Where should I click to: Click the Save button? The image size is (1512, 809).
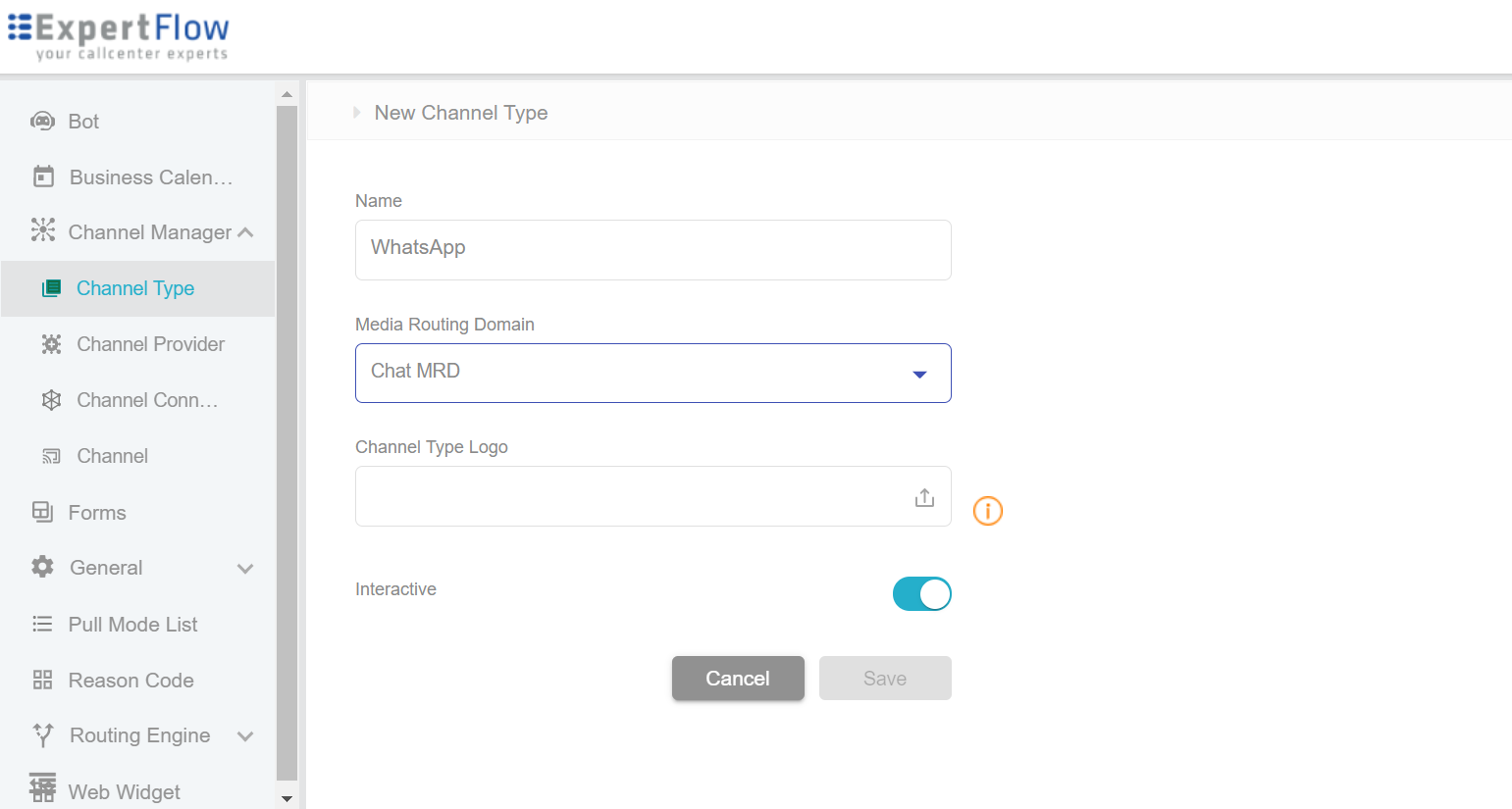point(884,678)
